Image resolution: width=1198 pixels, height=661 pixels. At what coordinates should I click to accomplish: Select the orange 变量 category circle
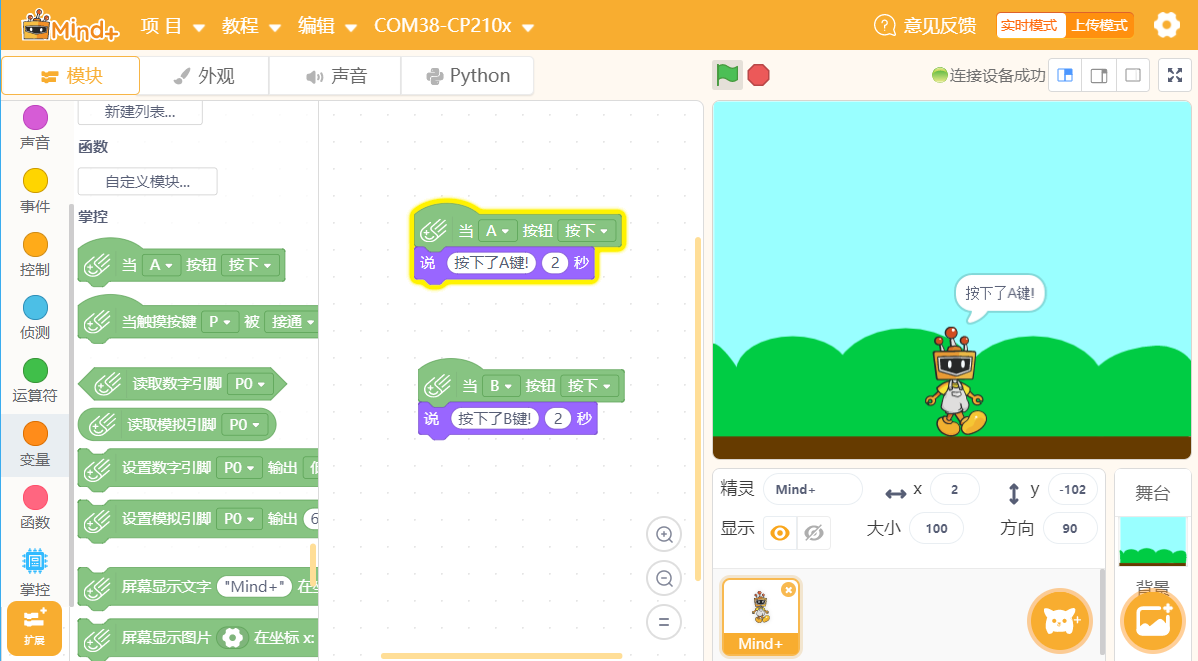pos(35,434)
